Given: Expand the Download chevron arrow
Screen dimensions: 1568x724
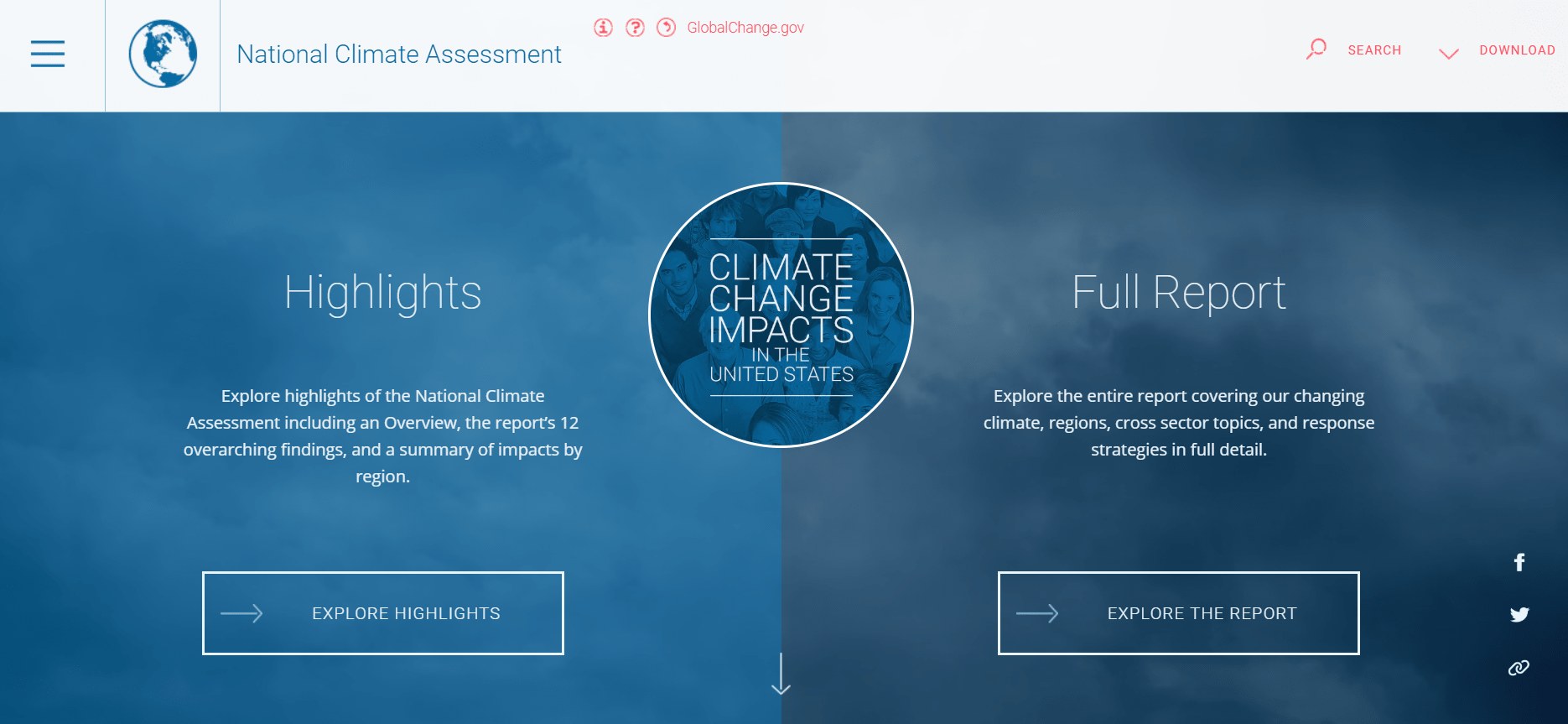Looking at the screenshot, I should 1448,54.
